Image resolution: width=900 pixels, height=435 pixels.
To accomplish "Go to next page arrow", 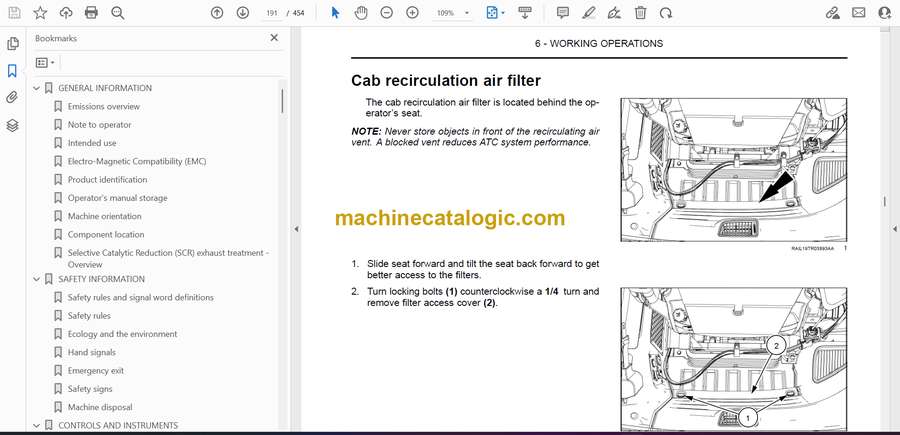I will click(x=243, y=13).
